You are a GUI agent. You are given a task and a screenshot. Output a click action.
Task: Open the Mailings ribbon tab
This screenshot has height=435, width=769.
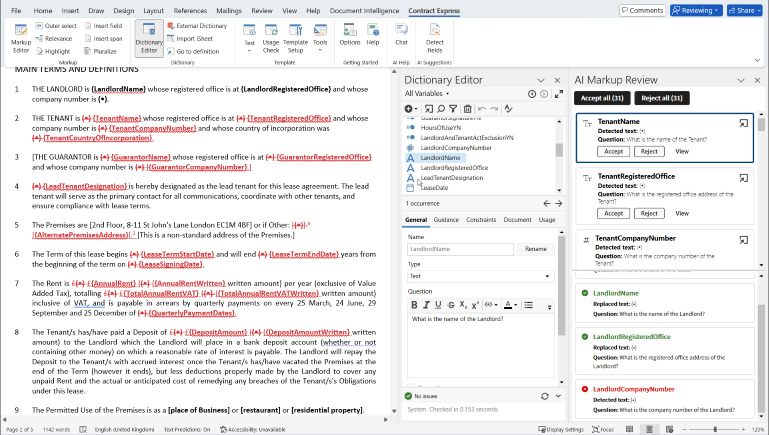(227, 10)
